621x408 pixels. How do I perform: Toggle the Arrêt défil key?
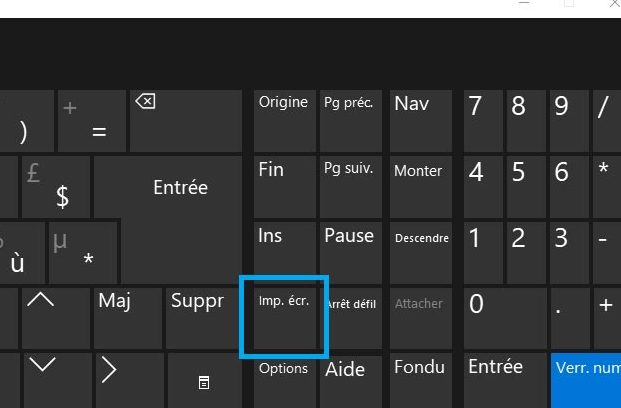350,317
